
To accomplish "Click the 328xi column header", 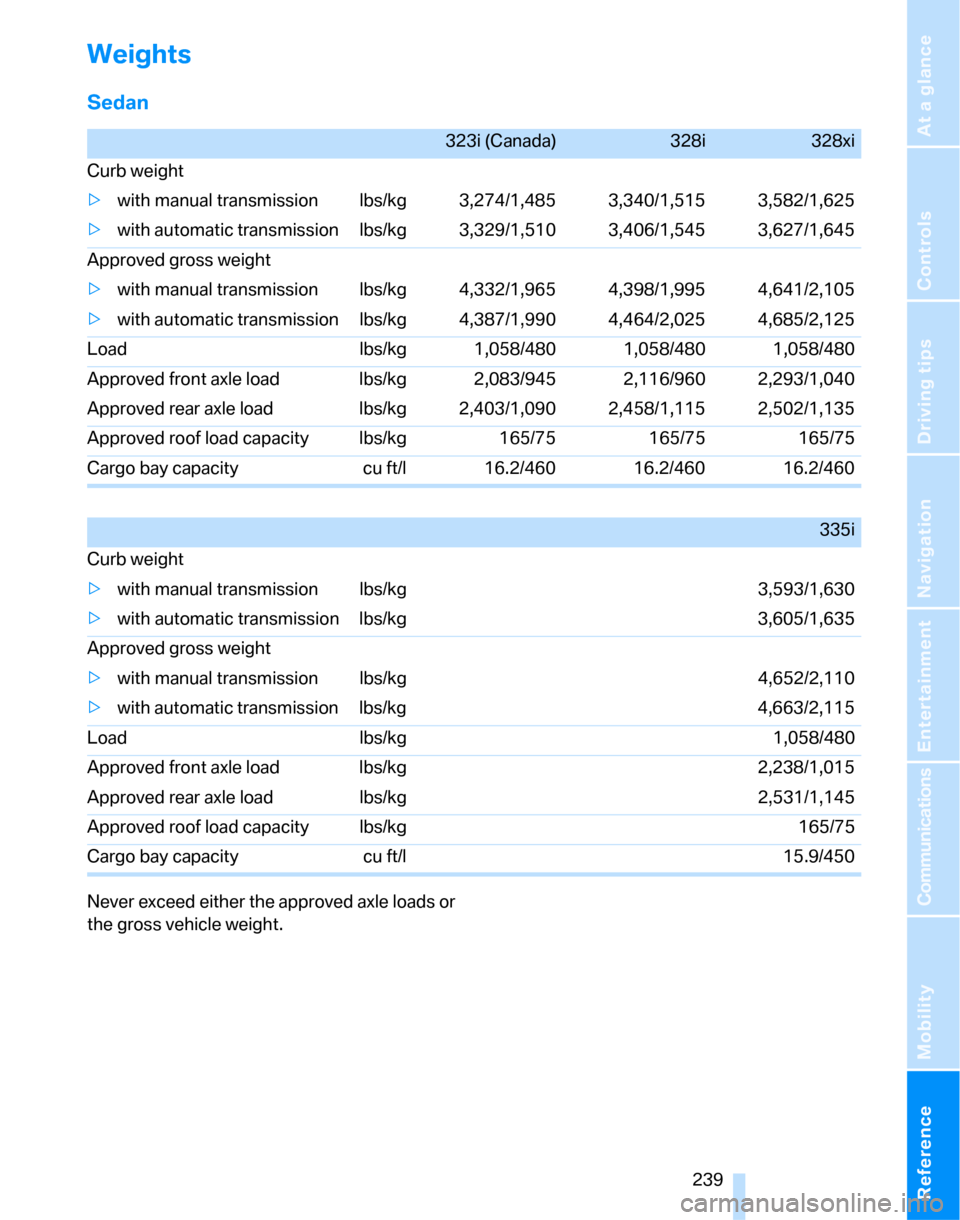I will (833, 141).
